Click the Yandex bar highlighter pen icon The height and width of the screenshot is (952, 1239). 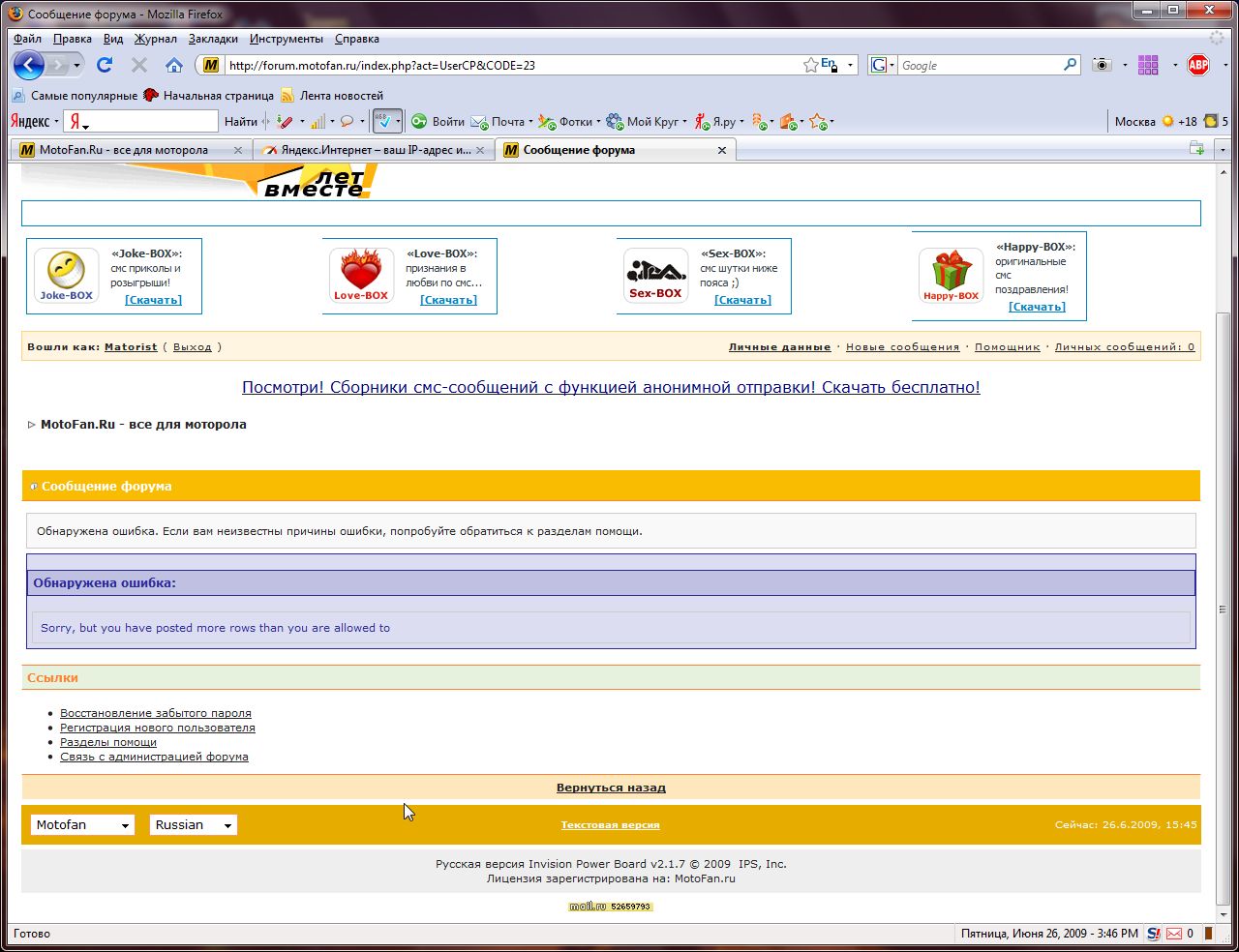284,122
